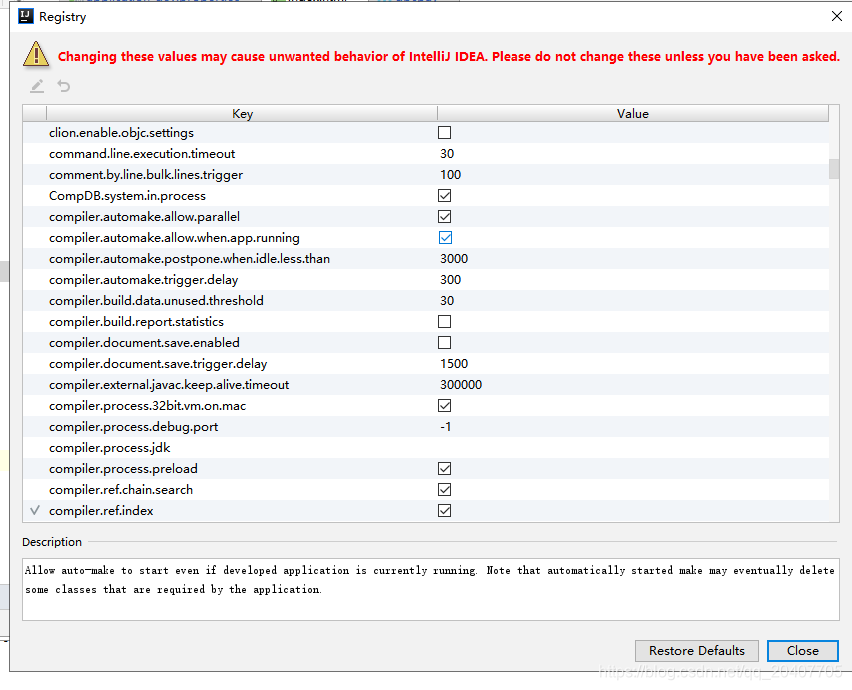852x690 pixels.
Task: Select compiler.process.debug.port key
Action: click(x=133, y=426)
